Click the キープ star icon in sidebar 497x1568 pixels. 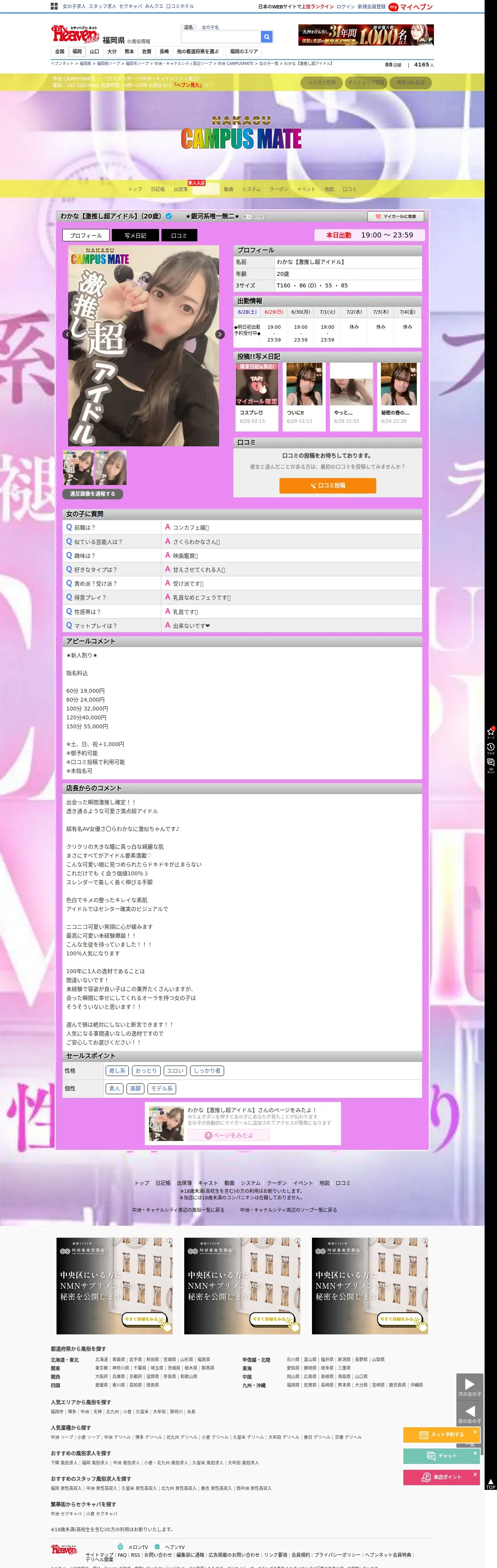coord(490,732)
